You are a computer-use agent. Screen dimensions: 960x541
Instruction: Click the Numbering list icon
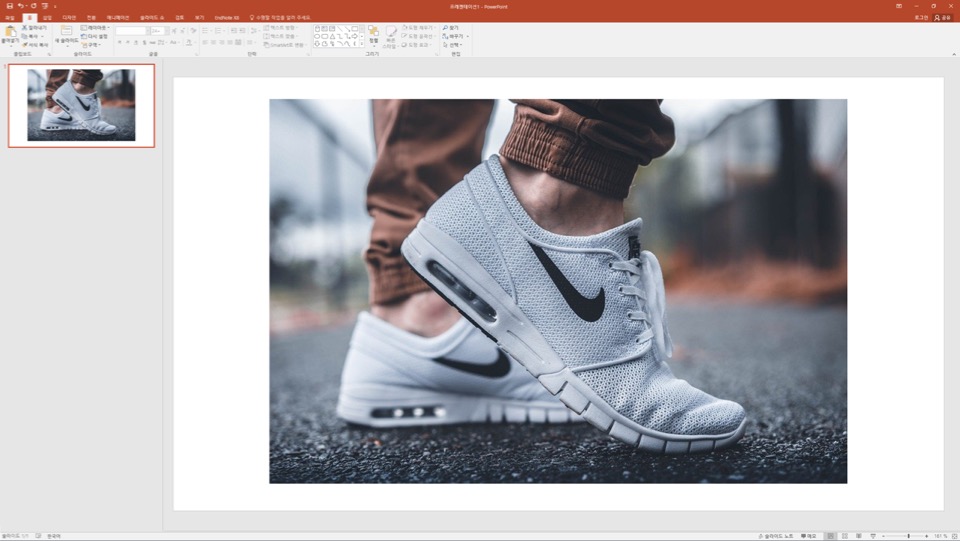pos(218,31)
